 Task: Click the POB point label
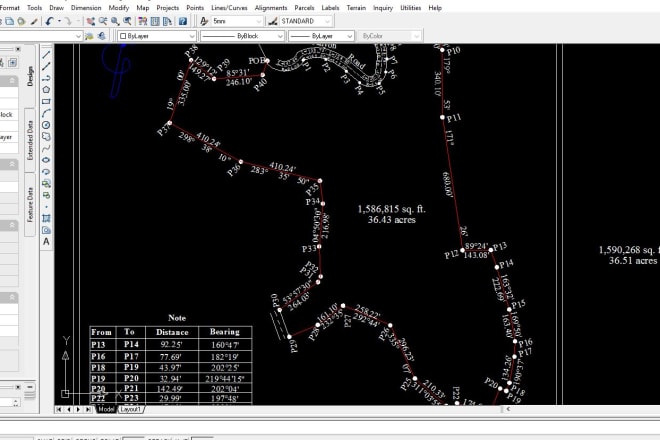[x=256, y=61]
